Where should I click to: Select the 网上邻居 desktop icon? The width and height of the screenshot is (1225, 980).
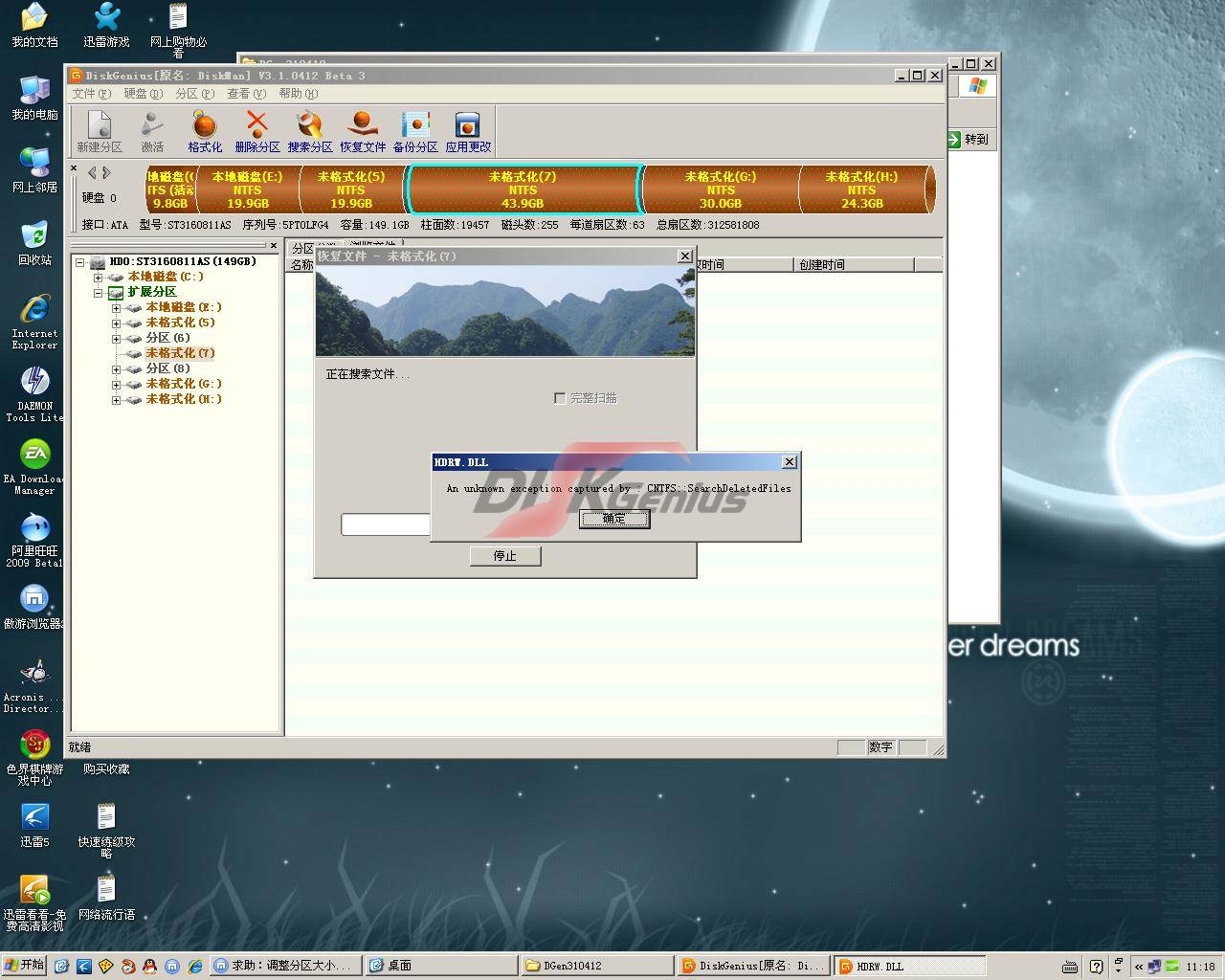[34, 170]
